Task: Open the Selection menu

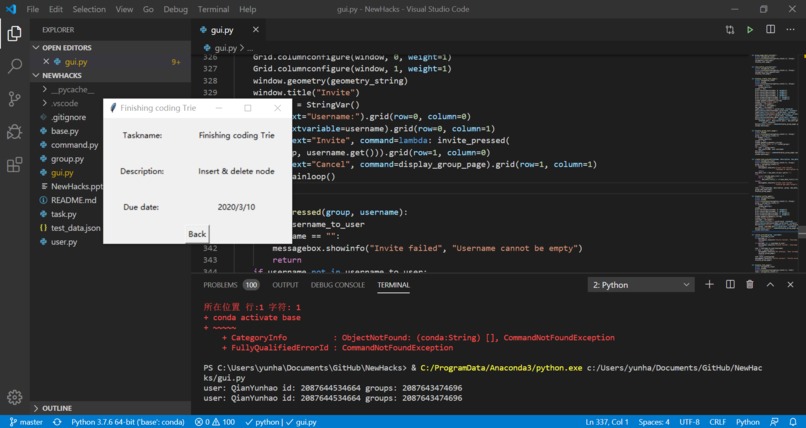Action: [x=89, y=9]
